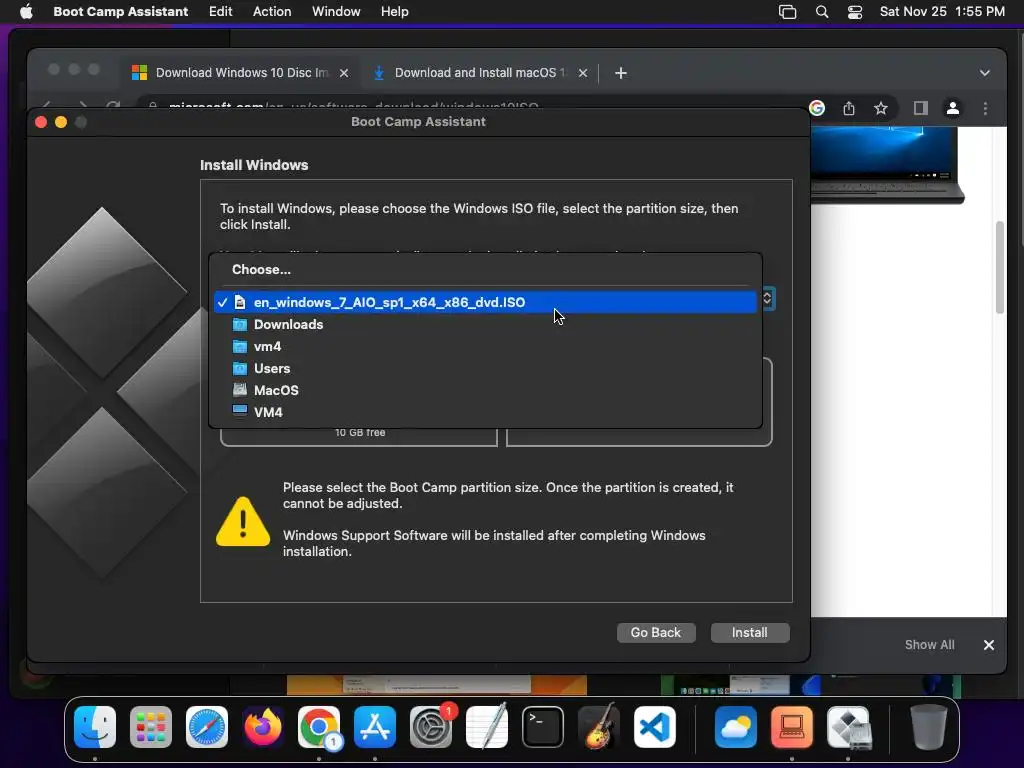Screen dimensions: 1024x768
Task: Open the Edit menu
Action: pyautogui.click(x=221, y=12)
